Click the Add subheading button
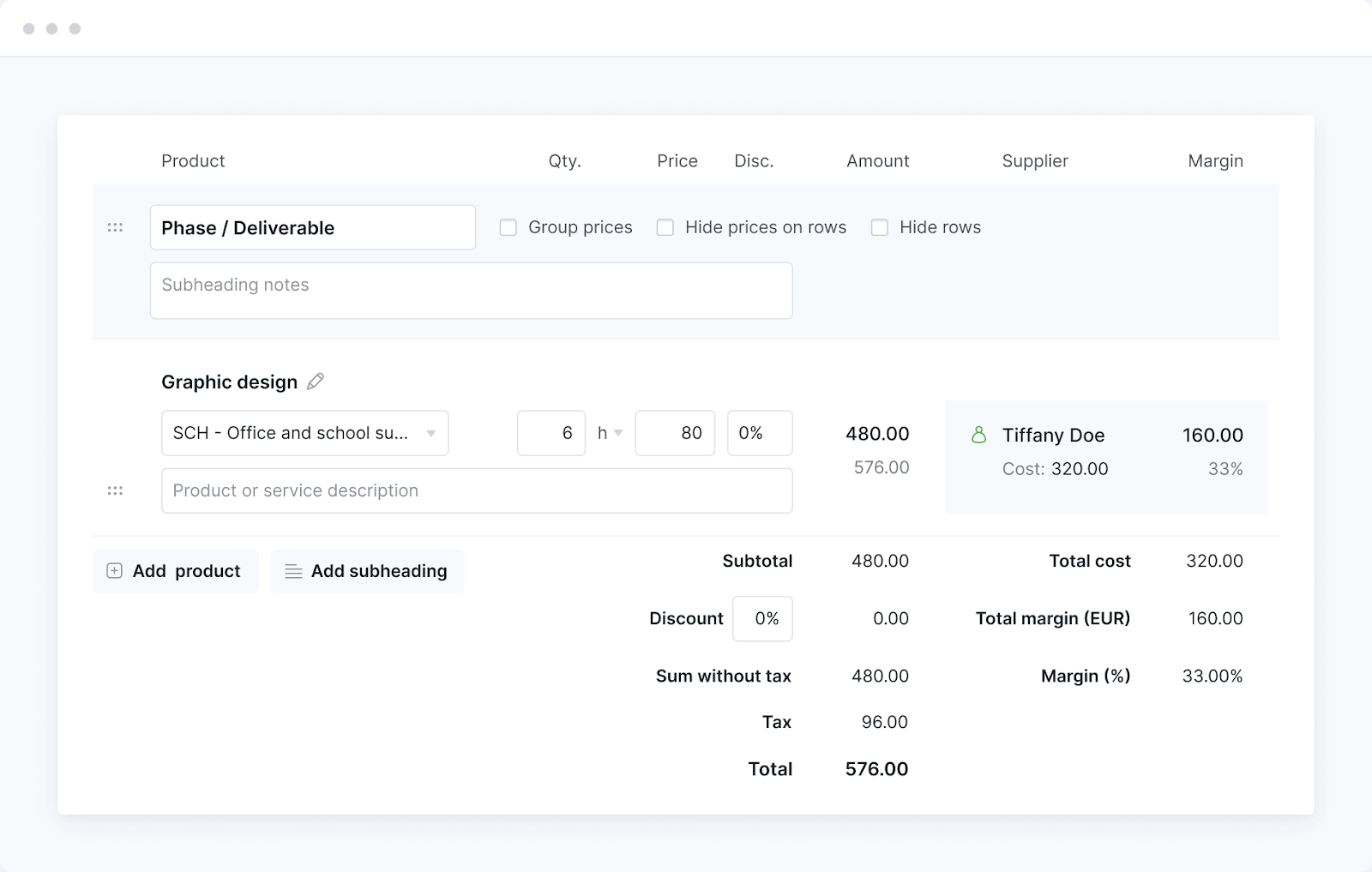This screenshot has width=1372, height=872. click(x=367, y=570)
